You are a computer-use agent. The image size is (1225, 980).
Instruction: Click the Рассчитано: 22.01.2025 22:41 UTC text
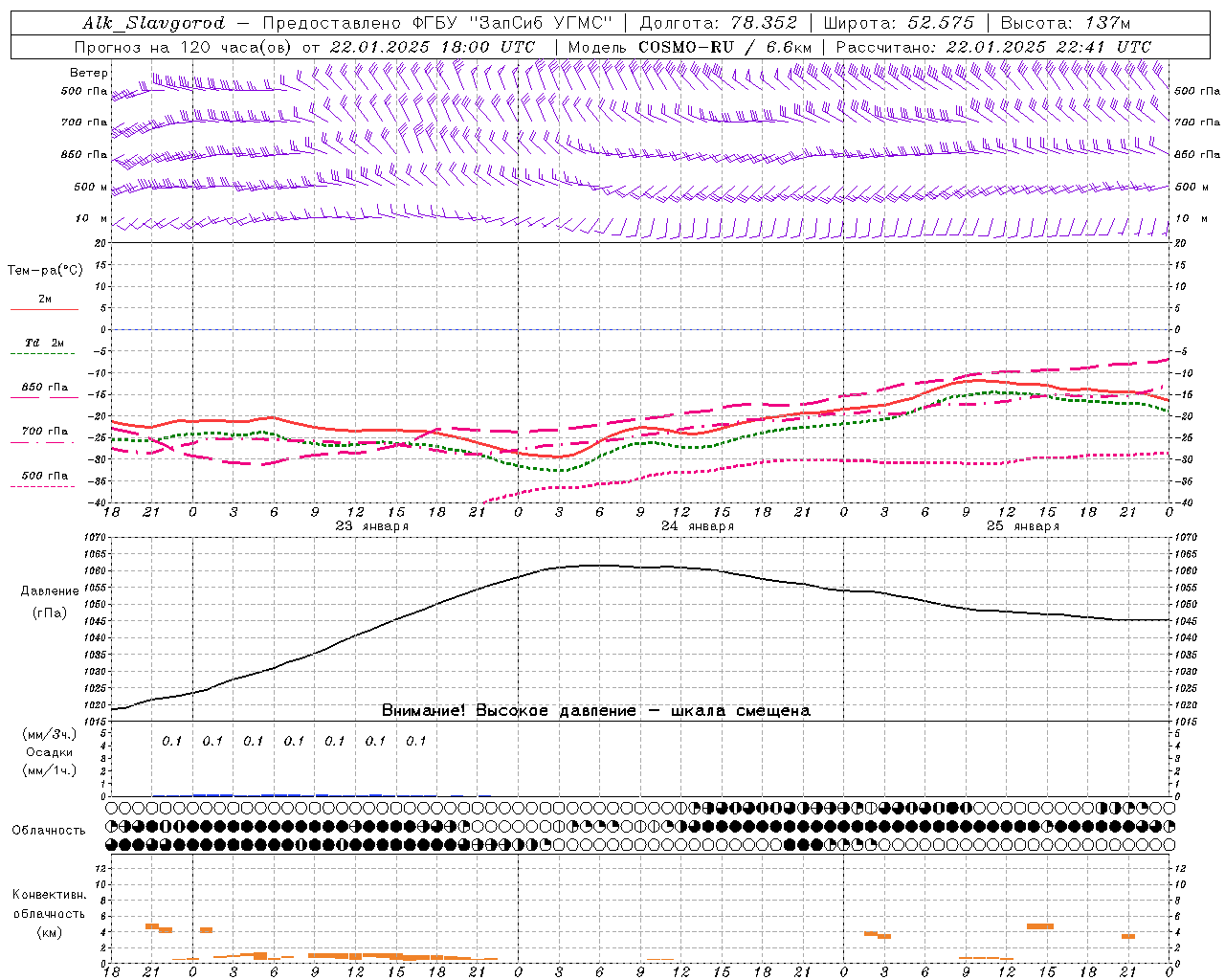(x=993, y=47)
